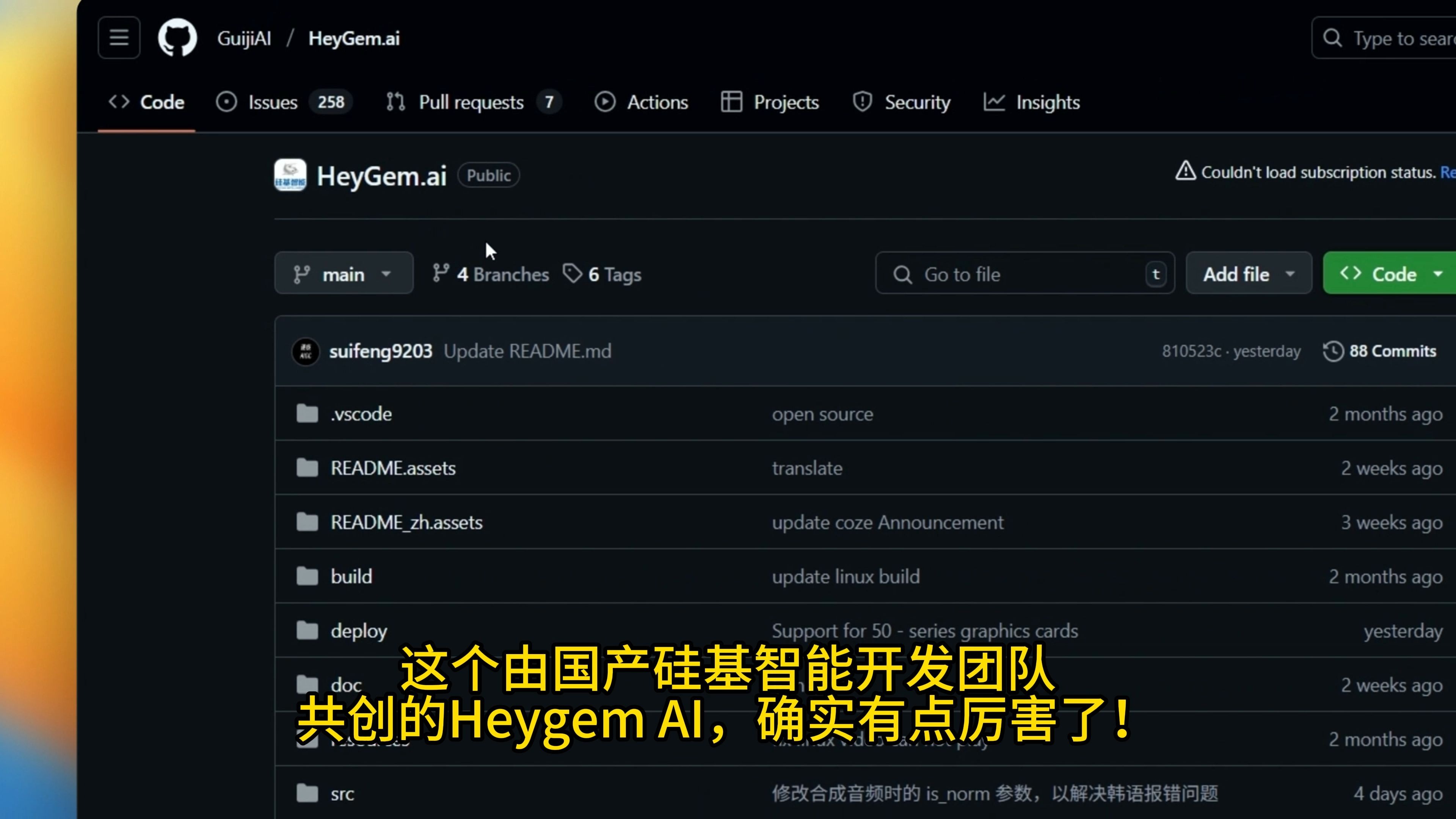Screen dimensions: 1456x819
Task: Open the Update README.md commit message
Action: point(527,351)
